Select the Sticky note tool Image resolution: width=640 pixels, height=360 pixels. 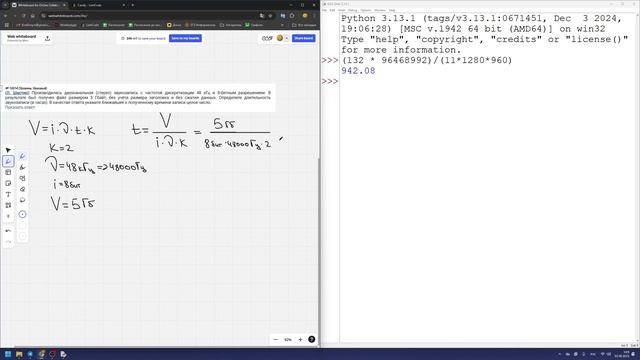click(x=8, y=184)
